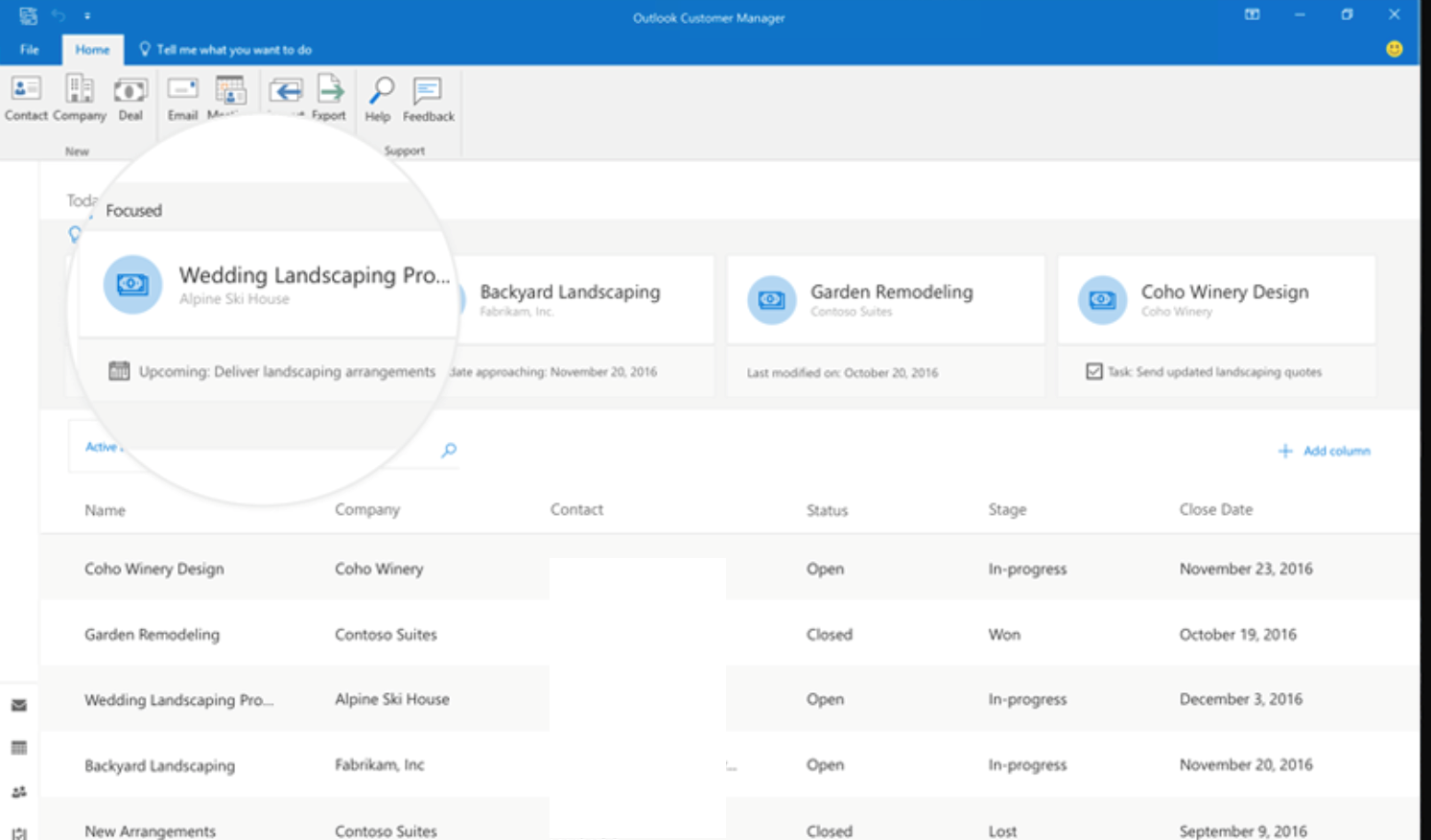The width and height of the screenshot is (1431, 840).
Task: Sort by the Company column header
Action: click(x=366, y=509)
